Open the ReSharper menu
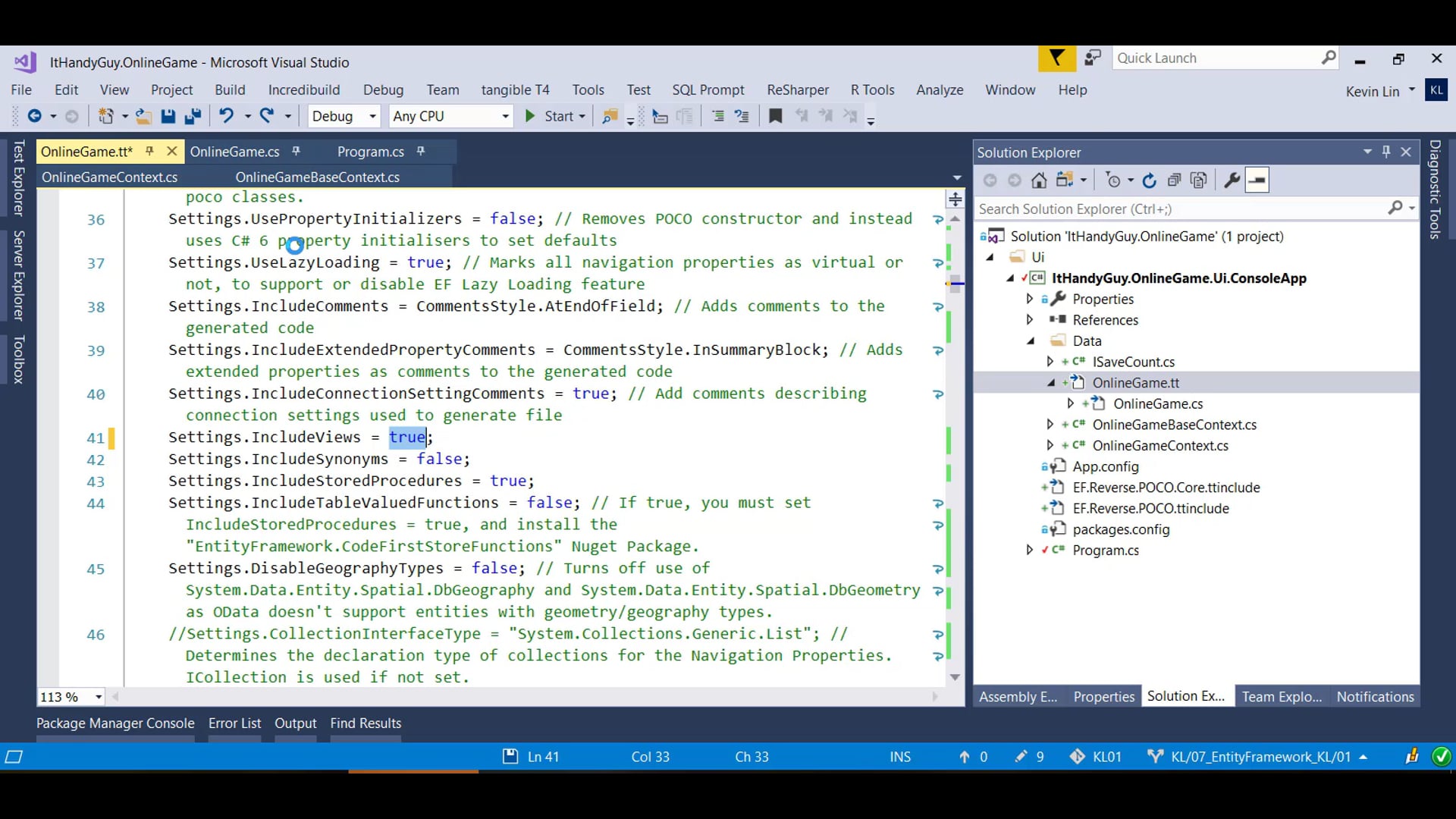Image resolution: width=1456 pixels, height=819 pixels. pyautogui.click(x=797, y=89)
